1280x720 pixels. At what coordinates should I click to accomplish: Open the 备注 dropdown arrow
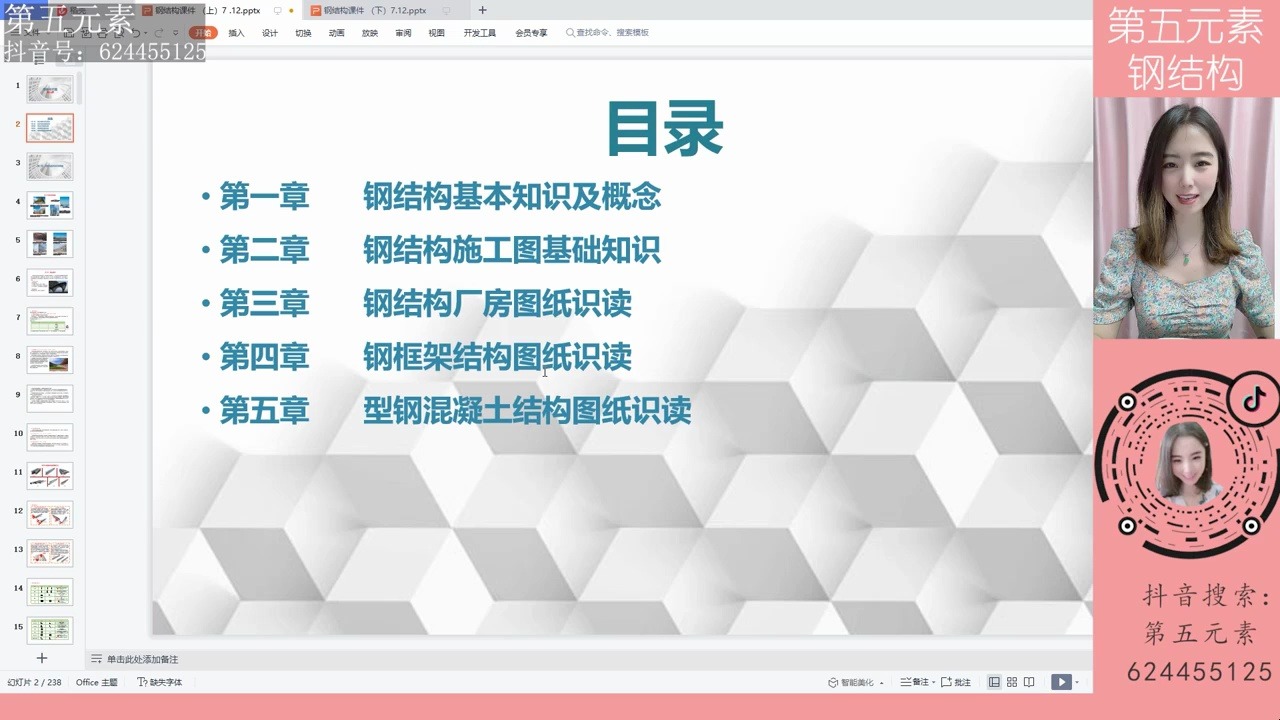click(x=933, y=682)
